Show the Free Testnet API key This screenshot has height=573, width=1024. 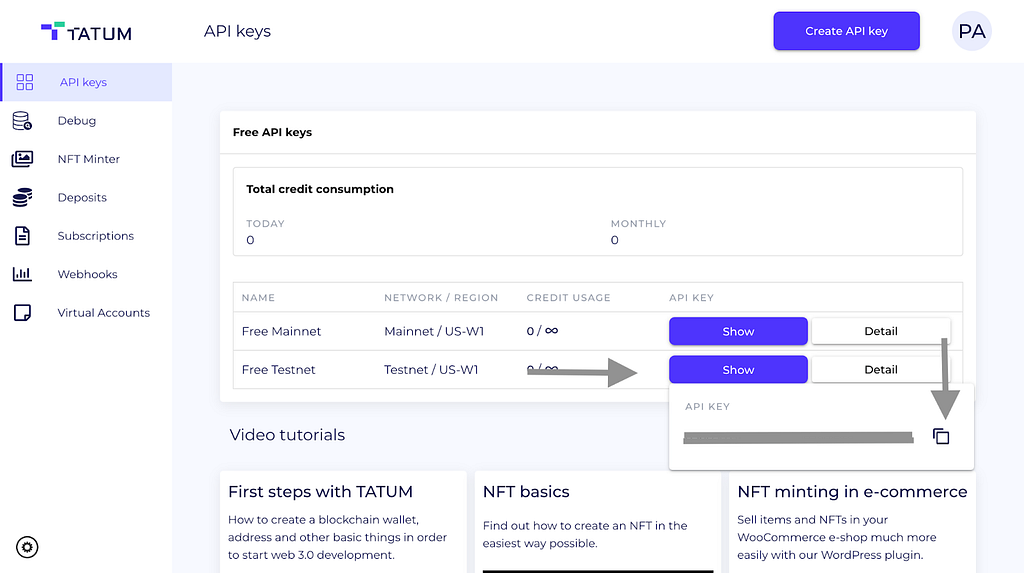click(x=738, y=370)
